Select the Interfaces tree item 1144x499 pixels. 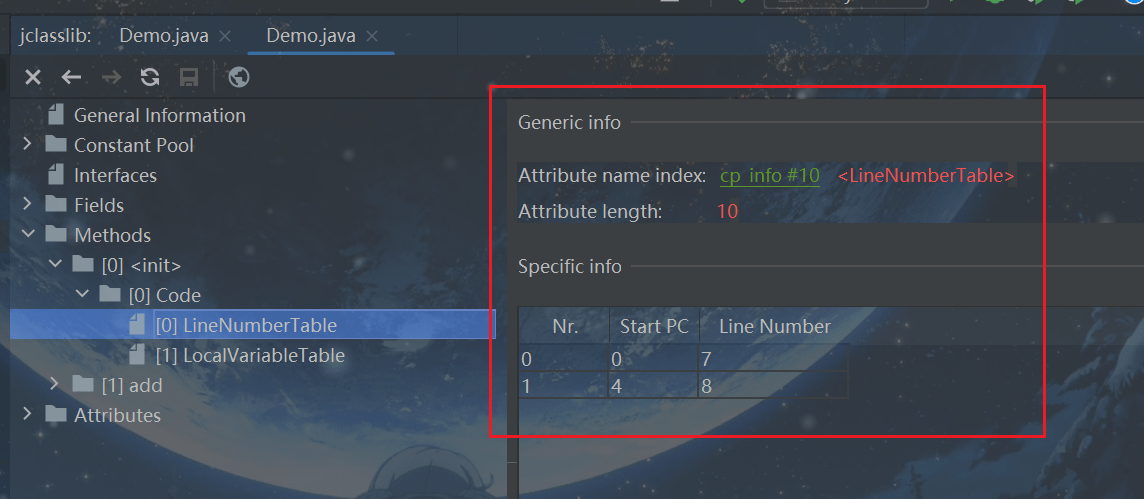click(115, 175)
